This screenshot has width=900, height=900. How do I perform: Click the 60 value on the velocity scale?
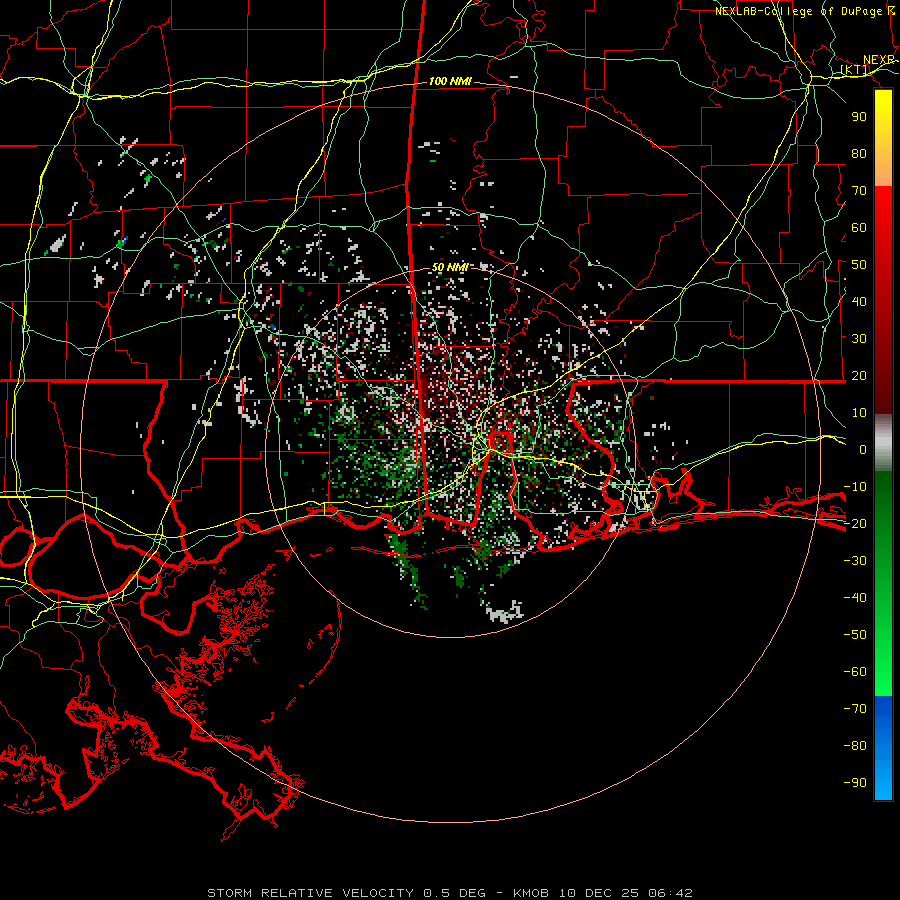(x=859, y=228)
